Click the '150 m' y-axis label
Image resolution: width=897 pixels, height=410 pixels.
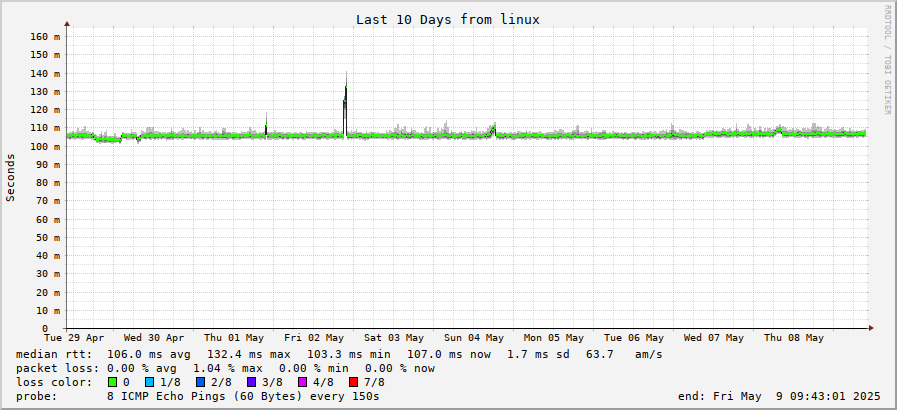coord(45,55)
